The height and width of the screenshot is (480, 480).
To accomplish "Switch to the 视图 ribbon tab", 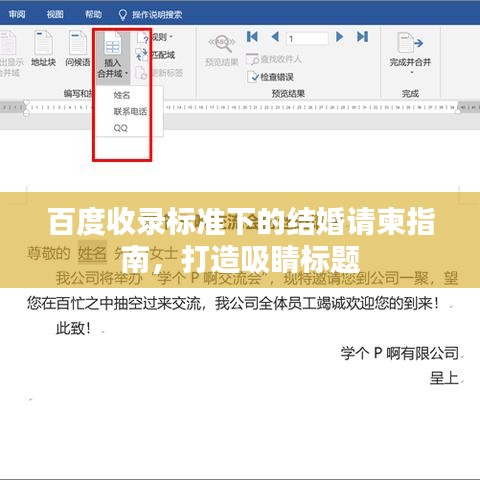I will click(x=55, y=14).
